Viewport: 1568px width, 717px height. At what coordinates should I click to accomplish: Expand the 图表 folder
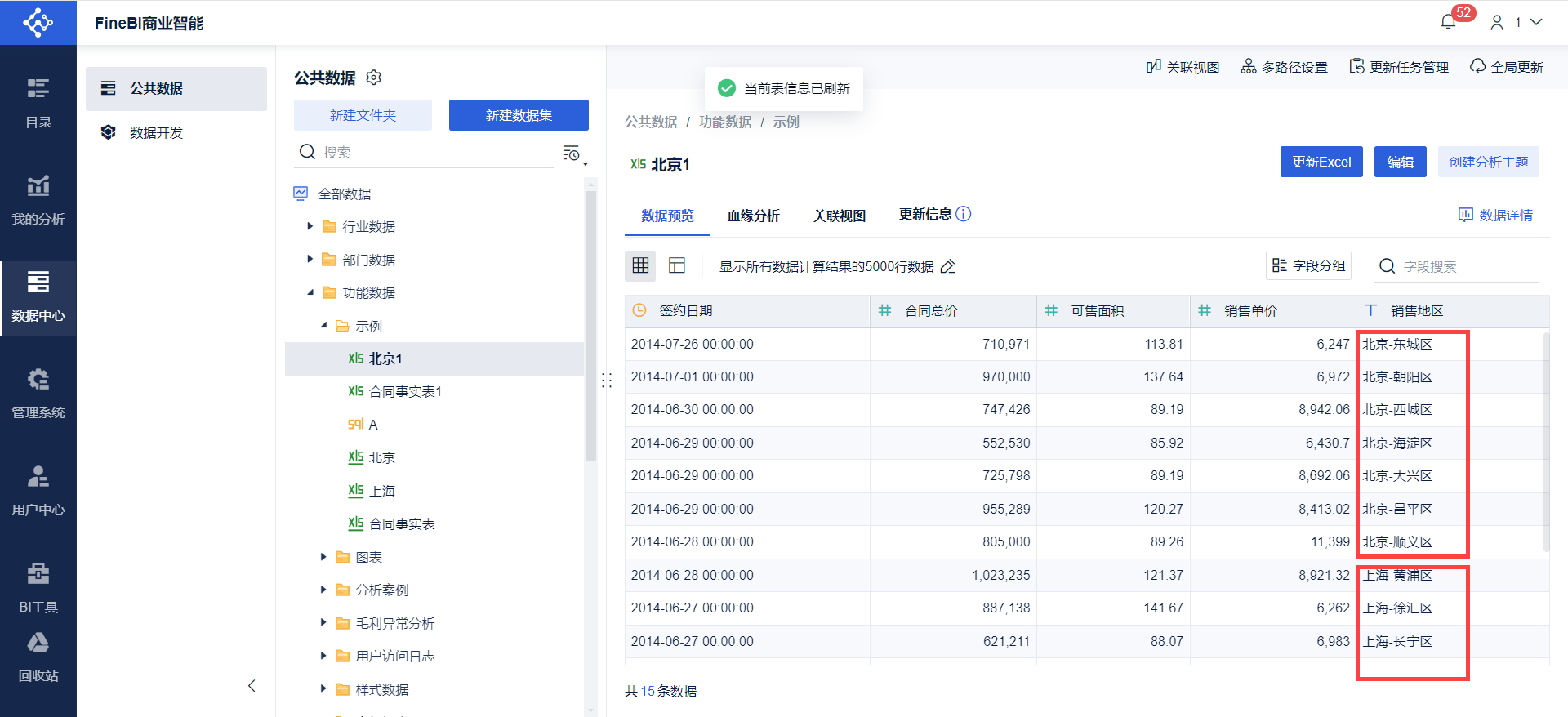(323, 557)
